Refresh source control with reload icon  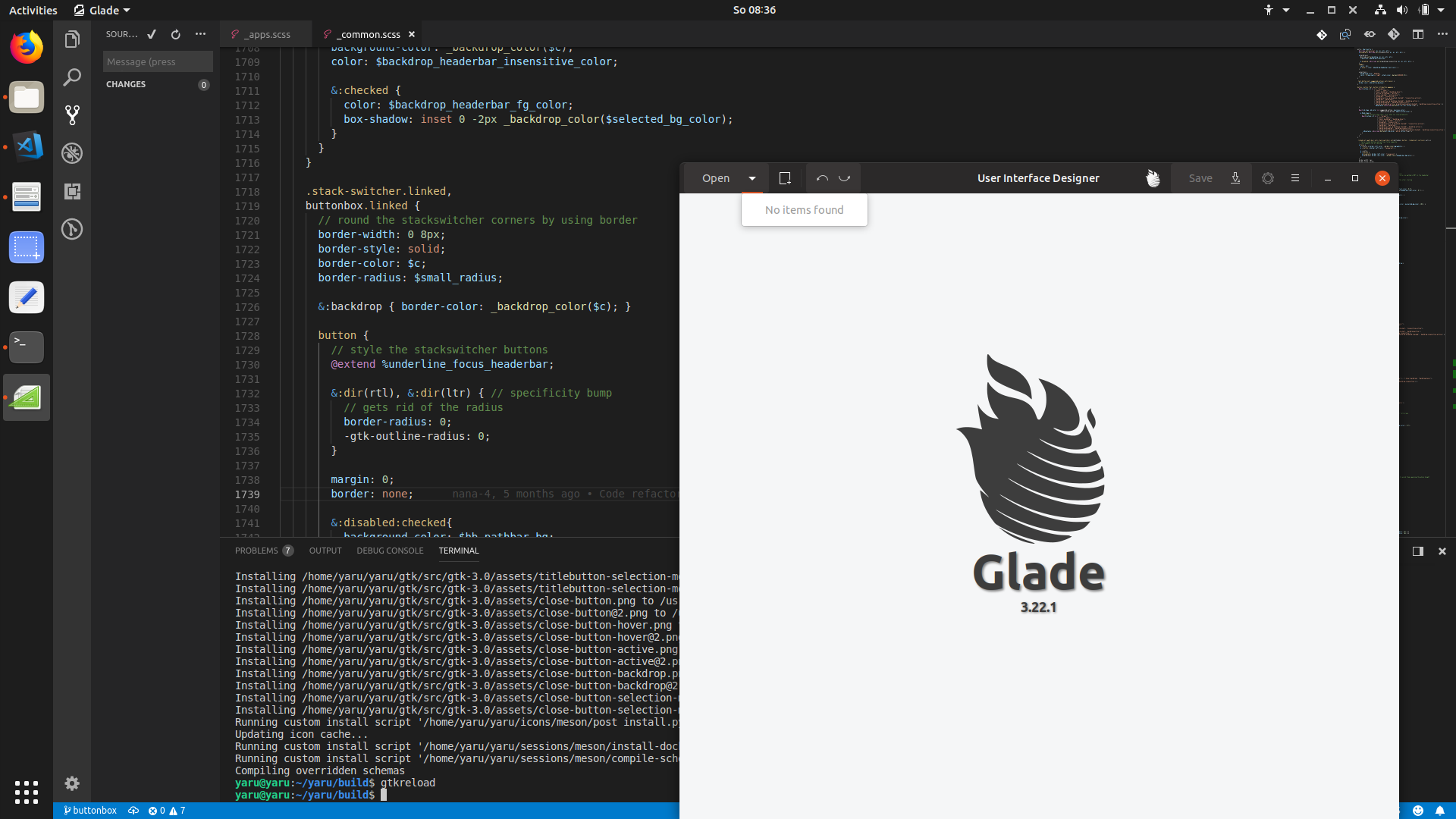(x=176, y=34)
